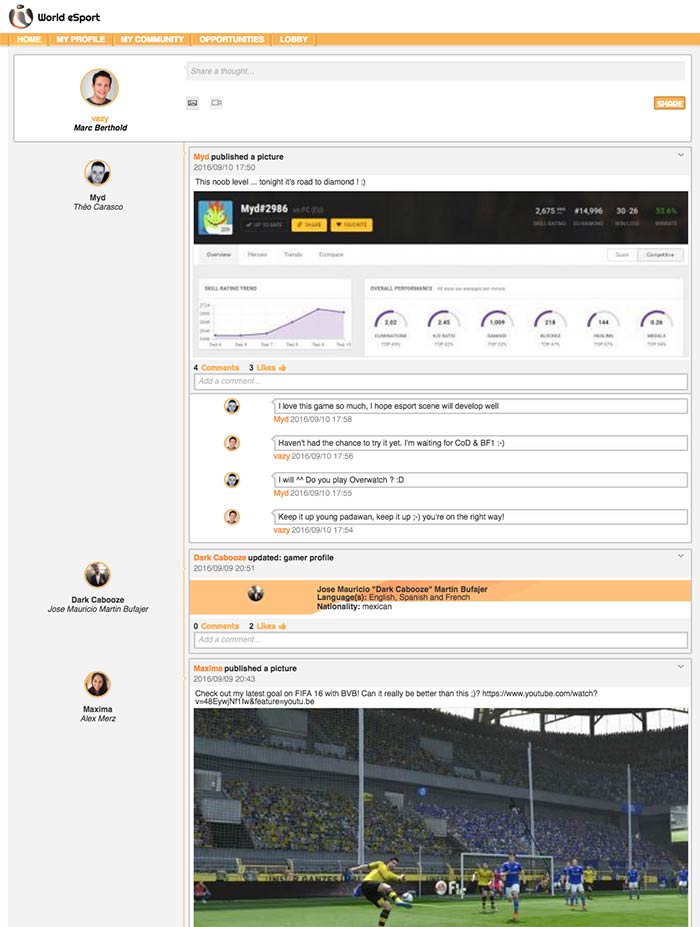The height and width of the screenshot is (927, 700).
Task: Click the attach video icon
Action: [x=216, y=102]
